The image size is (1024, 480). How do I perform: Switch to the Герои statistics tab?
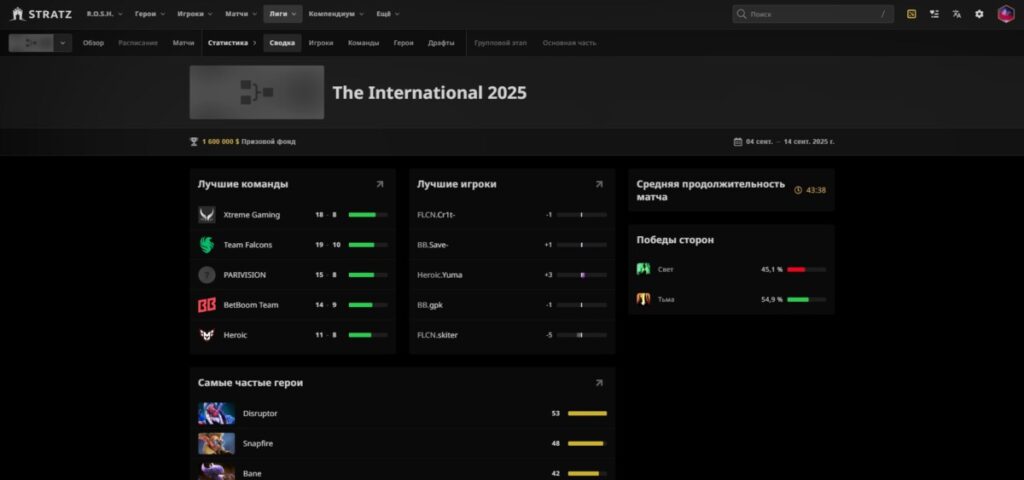[404, 43]
